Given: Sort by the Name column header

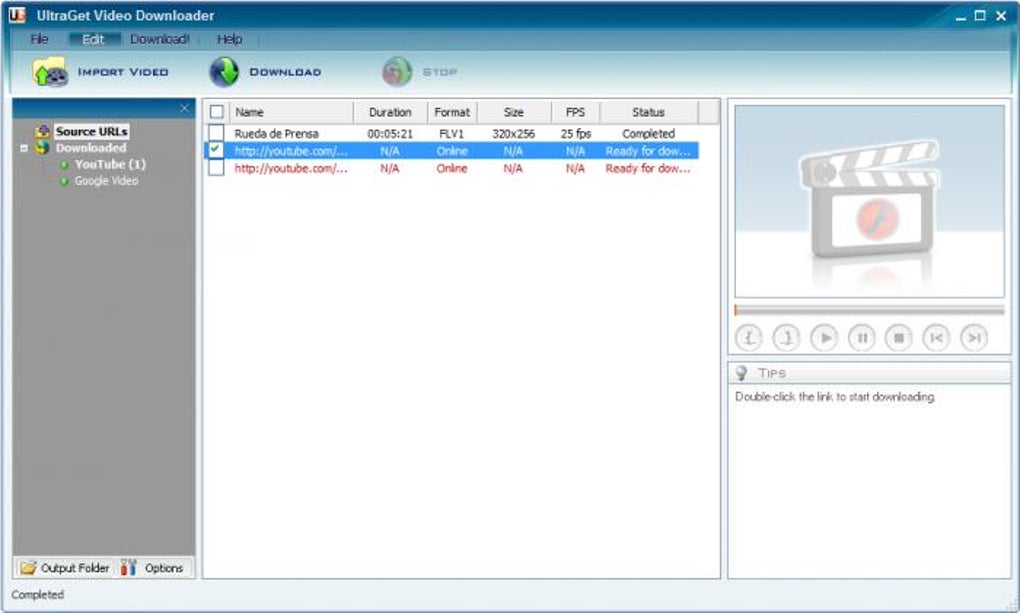Looking at the screenshot, I should [291, 112].
